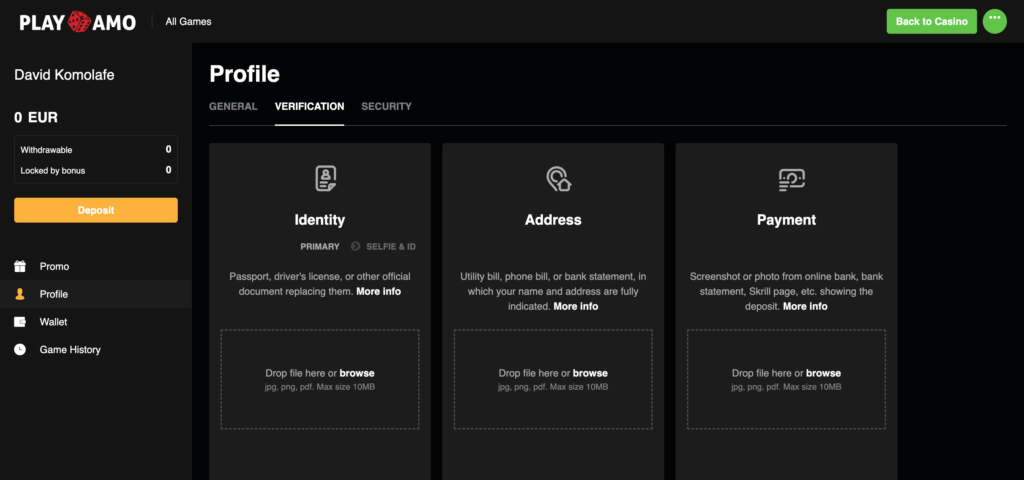
Task: Open All Games in top bar
Action: click(x=188, y=22)
